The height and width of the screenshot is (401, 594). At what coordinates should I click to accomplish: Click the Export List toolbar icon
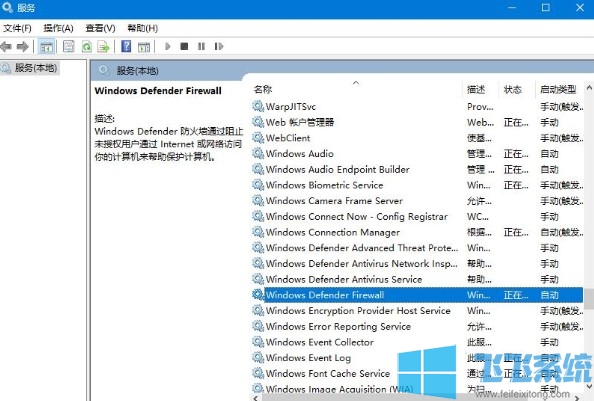(x=103, y=47)
